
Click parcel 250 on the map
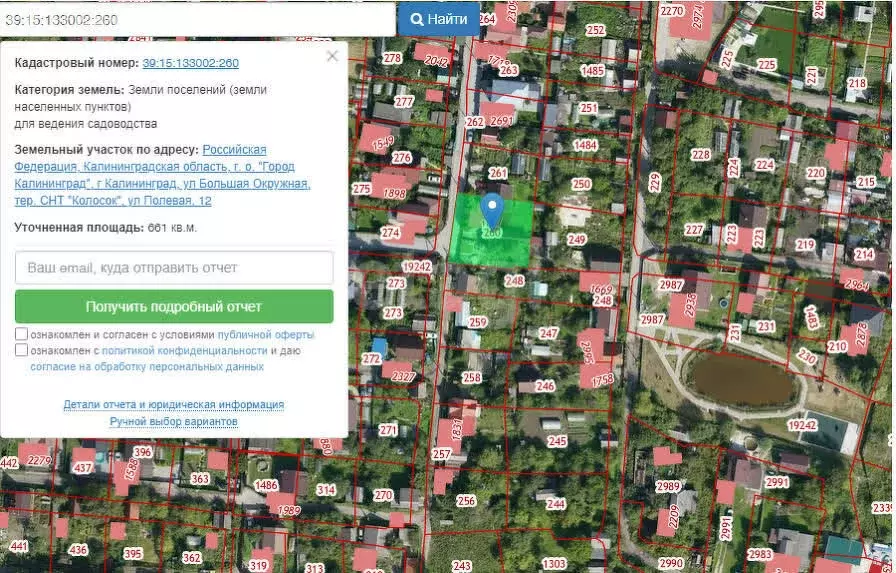click(581, 184)
